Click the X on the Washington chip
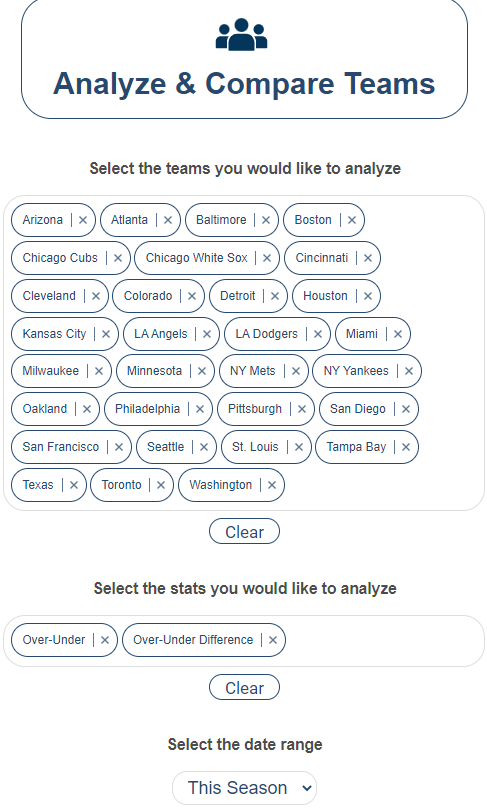The width and height of the screenshot is (487, 812). (272, 485)
